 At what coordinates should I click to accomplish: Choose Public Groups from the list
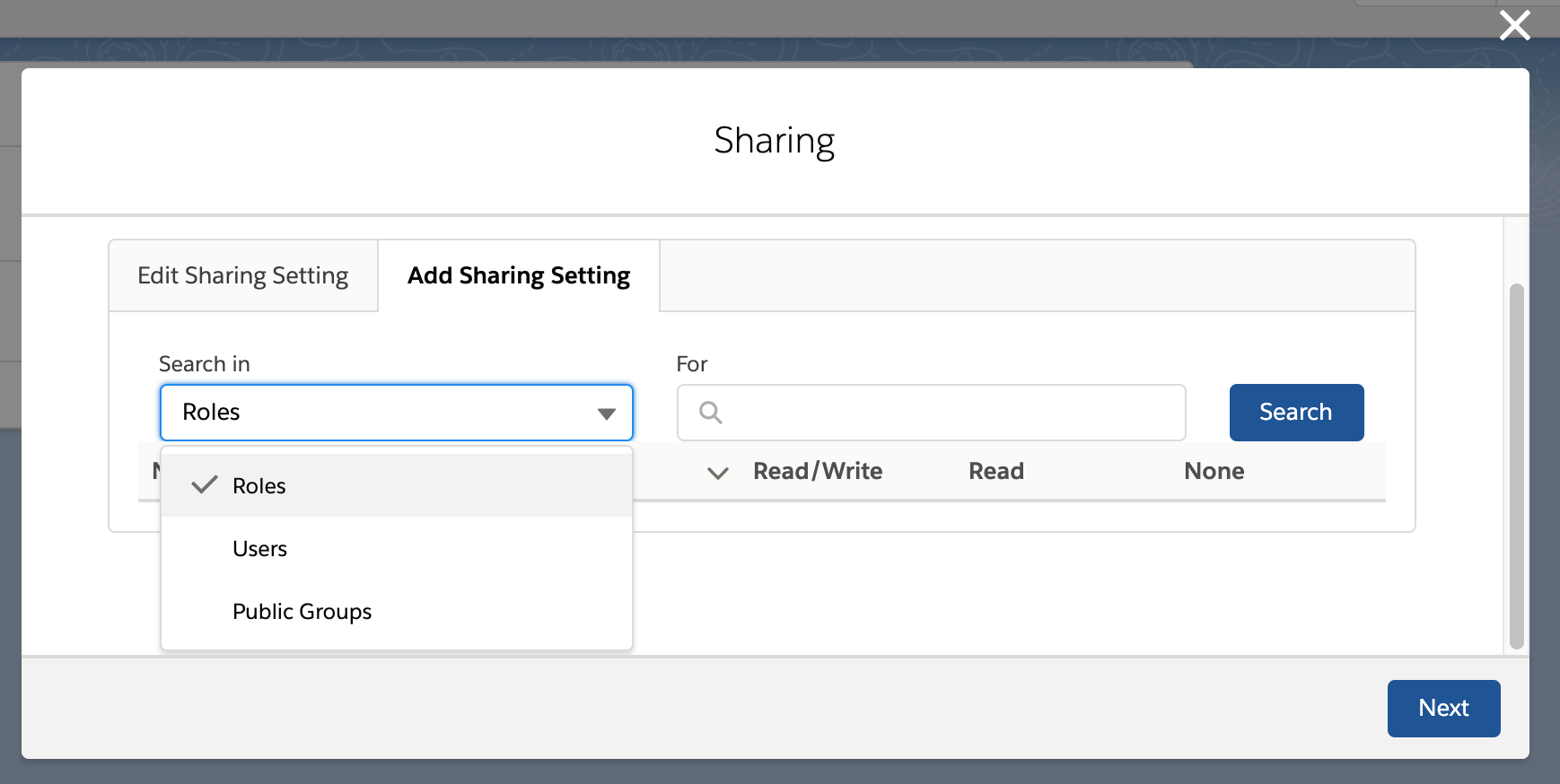point(397,611)
